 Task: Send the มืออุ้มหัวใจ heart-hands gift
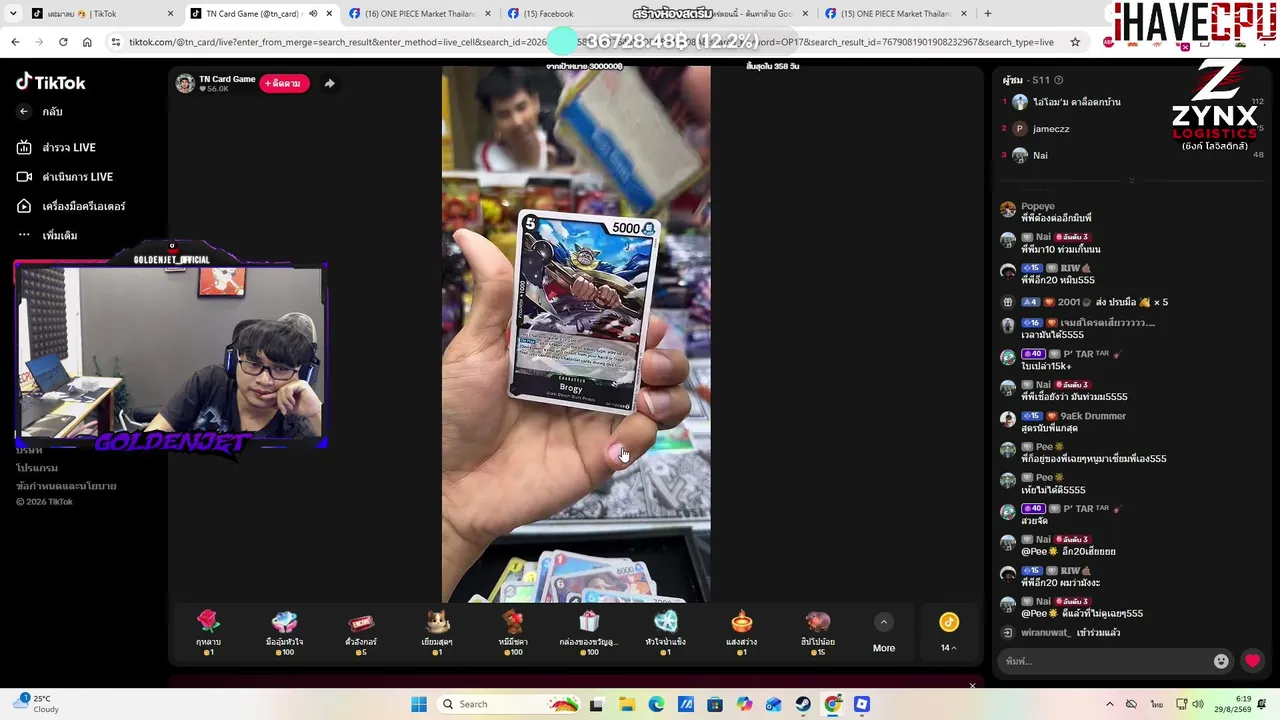[285, 632]
